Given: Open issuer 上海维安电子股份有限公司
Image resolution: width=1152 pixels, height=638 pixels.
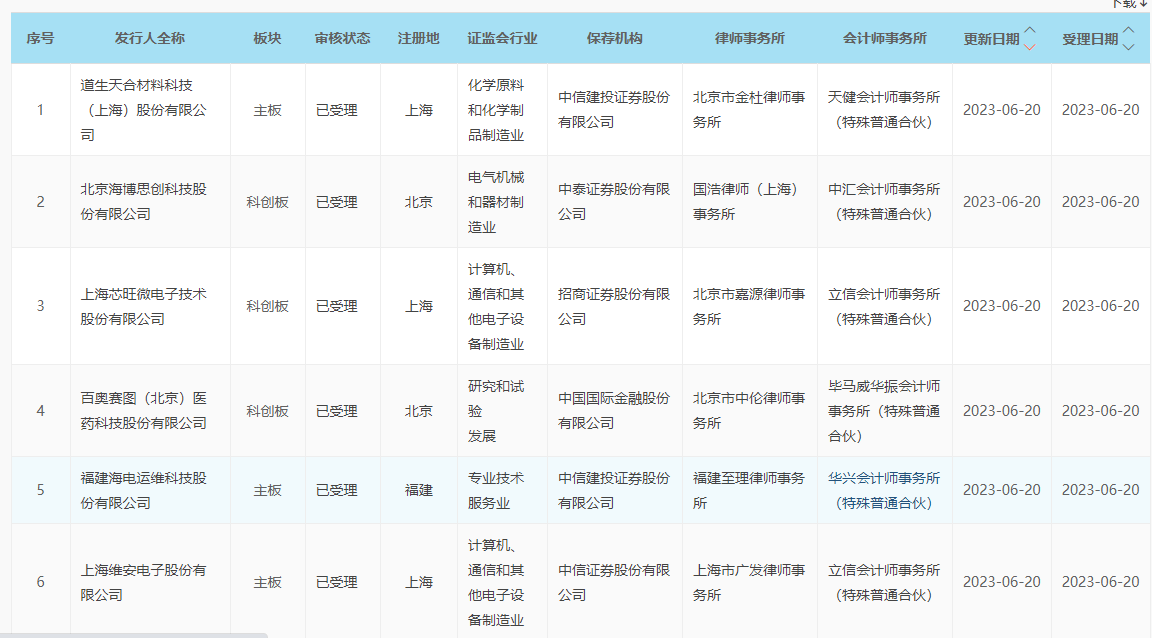Looking at the screenshot, I should [x=144, y=582].
